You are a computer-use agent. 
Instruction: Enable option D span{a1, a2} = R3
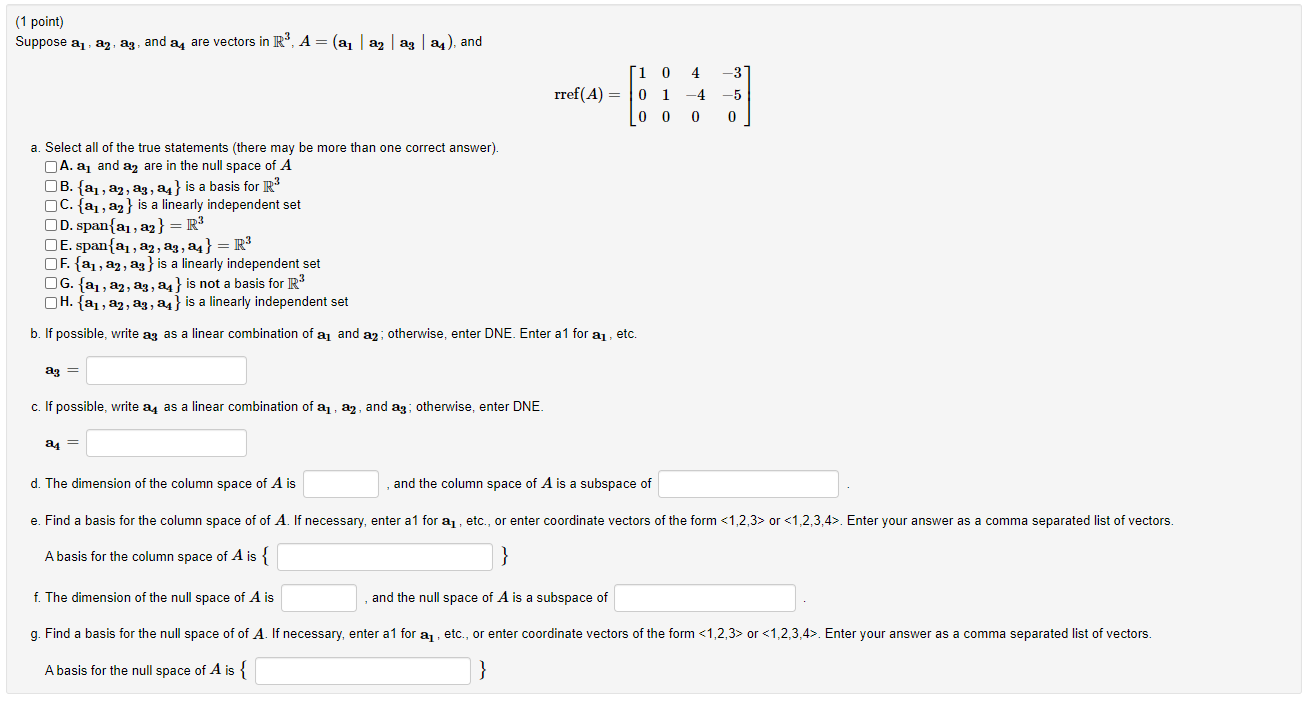pos(49,224)
